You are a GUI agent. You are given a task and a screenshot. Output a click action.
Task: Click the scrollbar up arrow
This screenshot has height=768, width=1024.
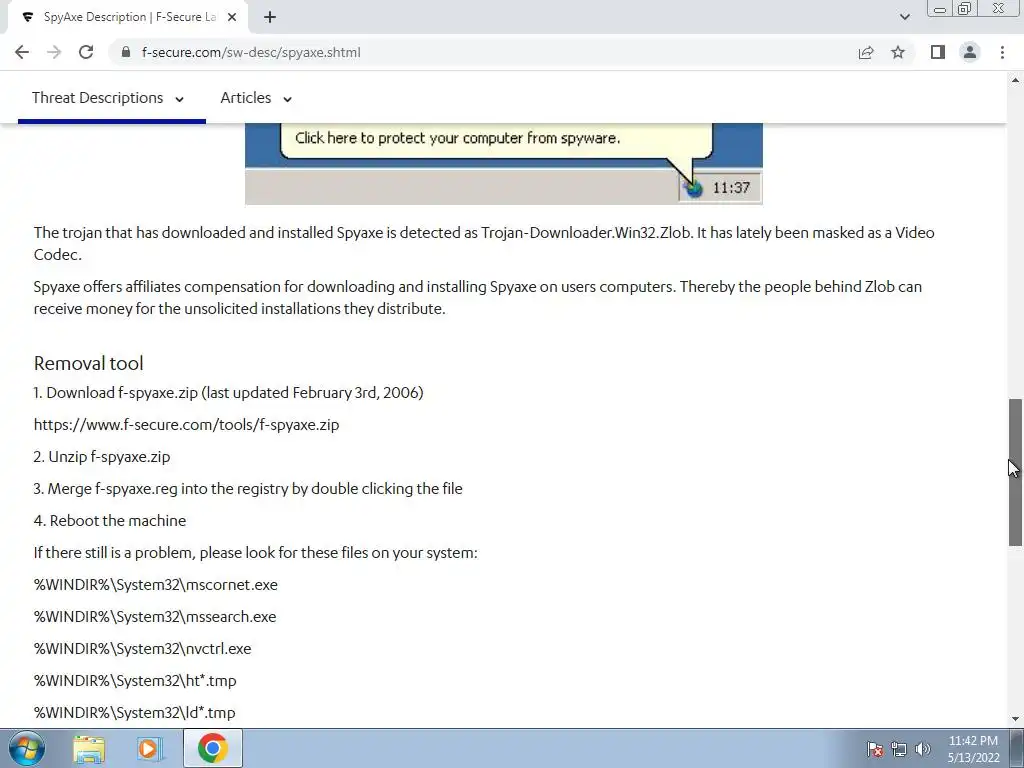(x=1016, y=80)
